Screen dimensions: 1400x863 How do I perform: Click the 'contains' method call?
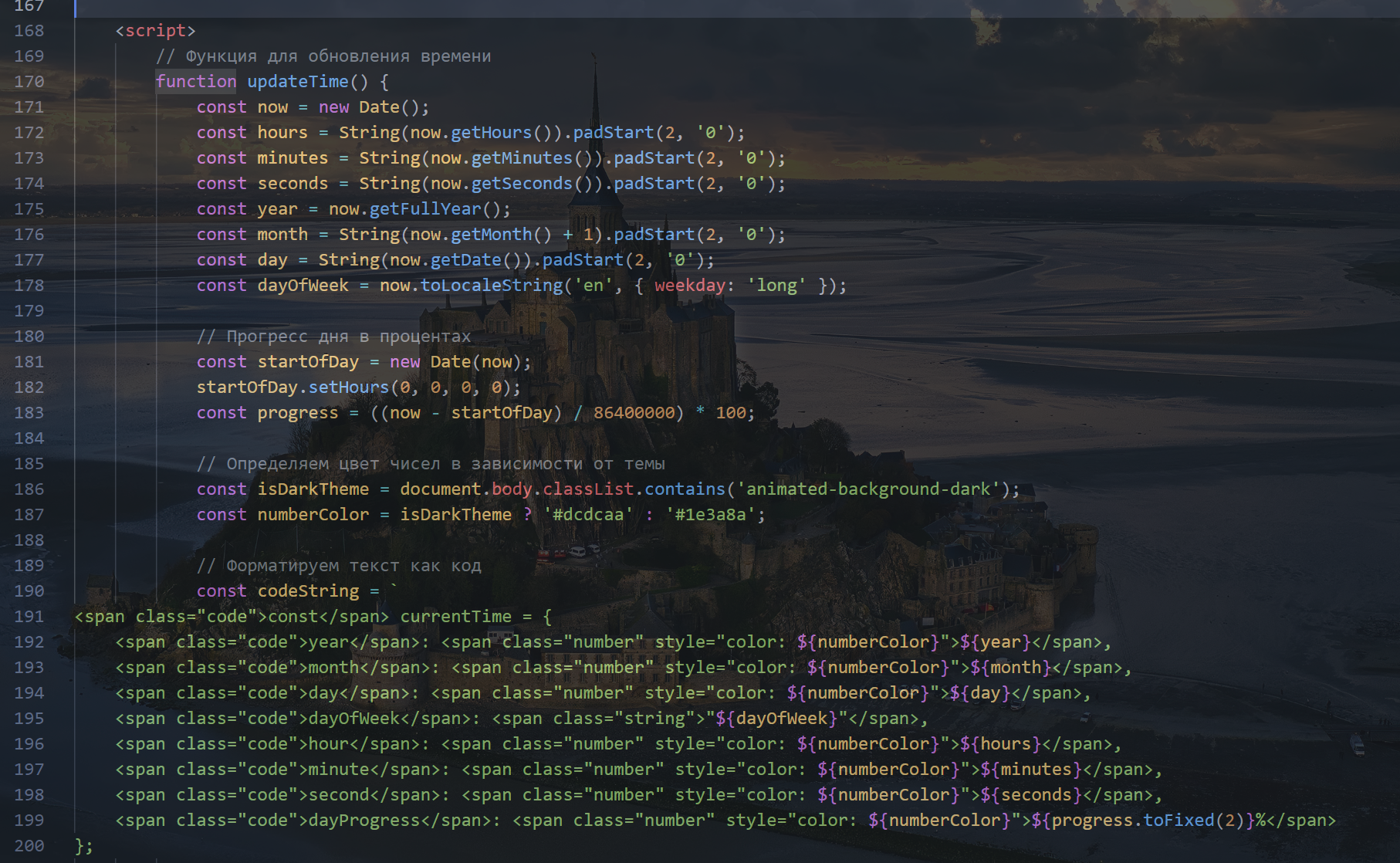pyautogui.click(x=685, y=489)
